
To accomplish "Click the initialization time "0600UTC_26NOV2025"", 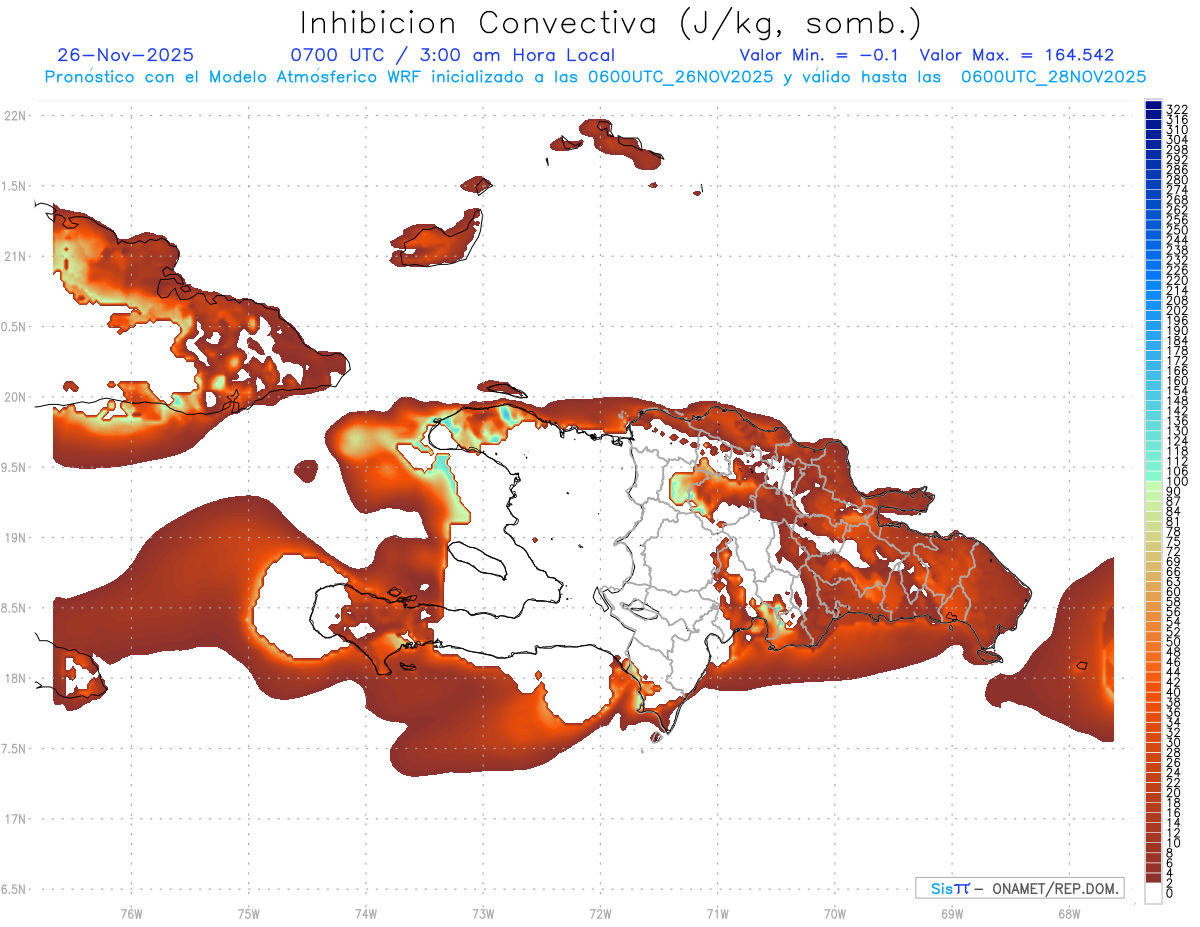I will 680,77.
